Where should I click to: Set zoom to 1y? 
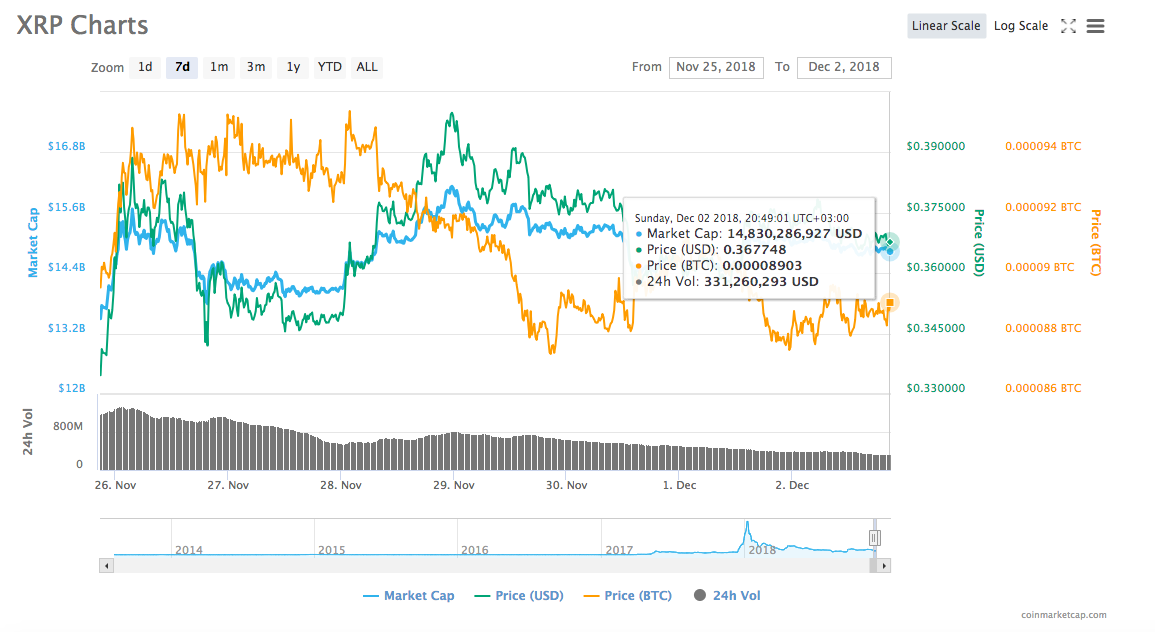pos(293,67)
